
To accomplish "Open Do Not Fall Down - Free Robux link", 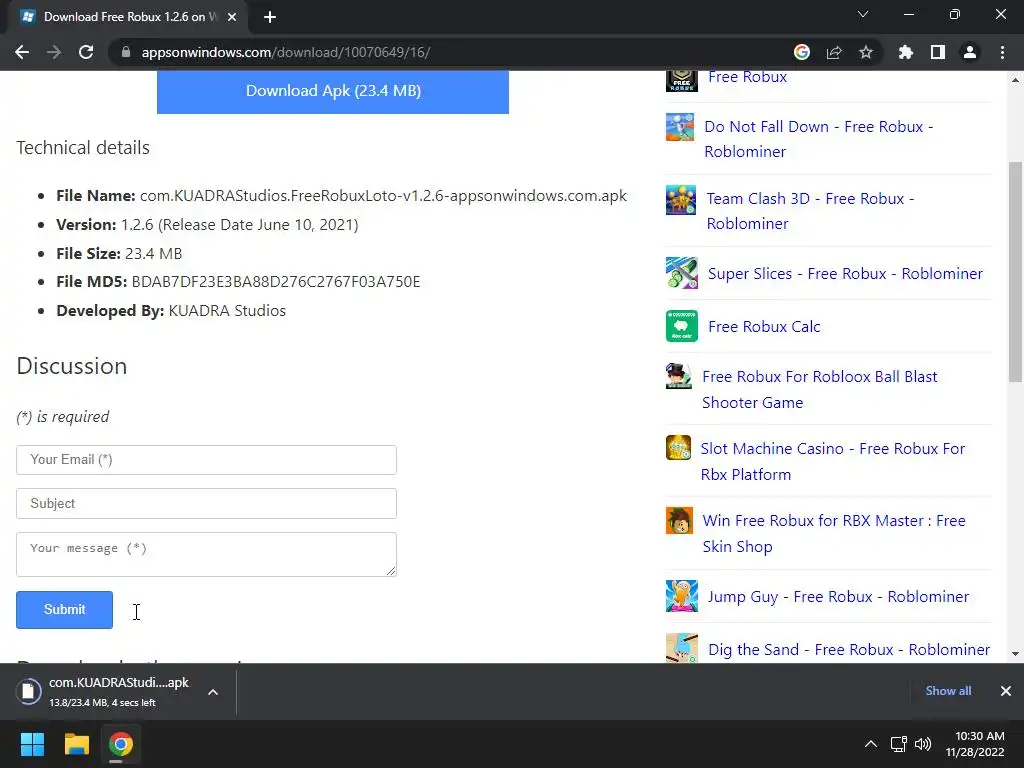I will [x=818, y=139].
